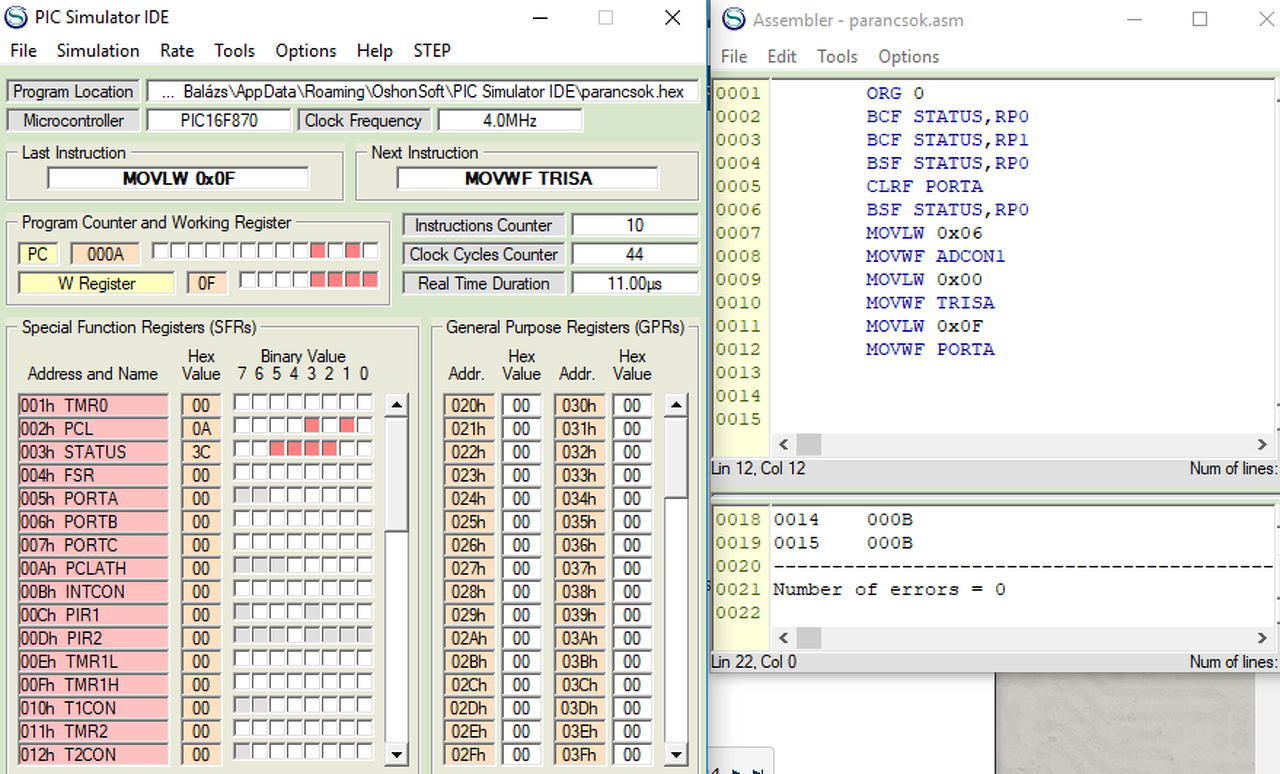Open the Assembler Tools menu
This screenshot has height=774, width=1280.
click(837, 57)
